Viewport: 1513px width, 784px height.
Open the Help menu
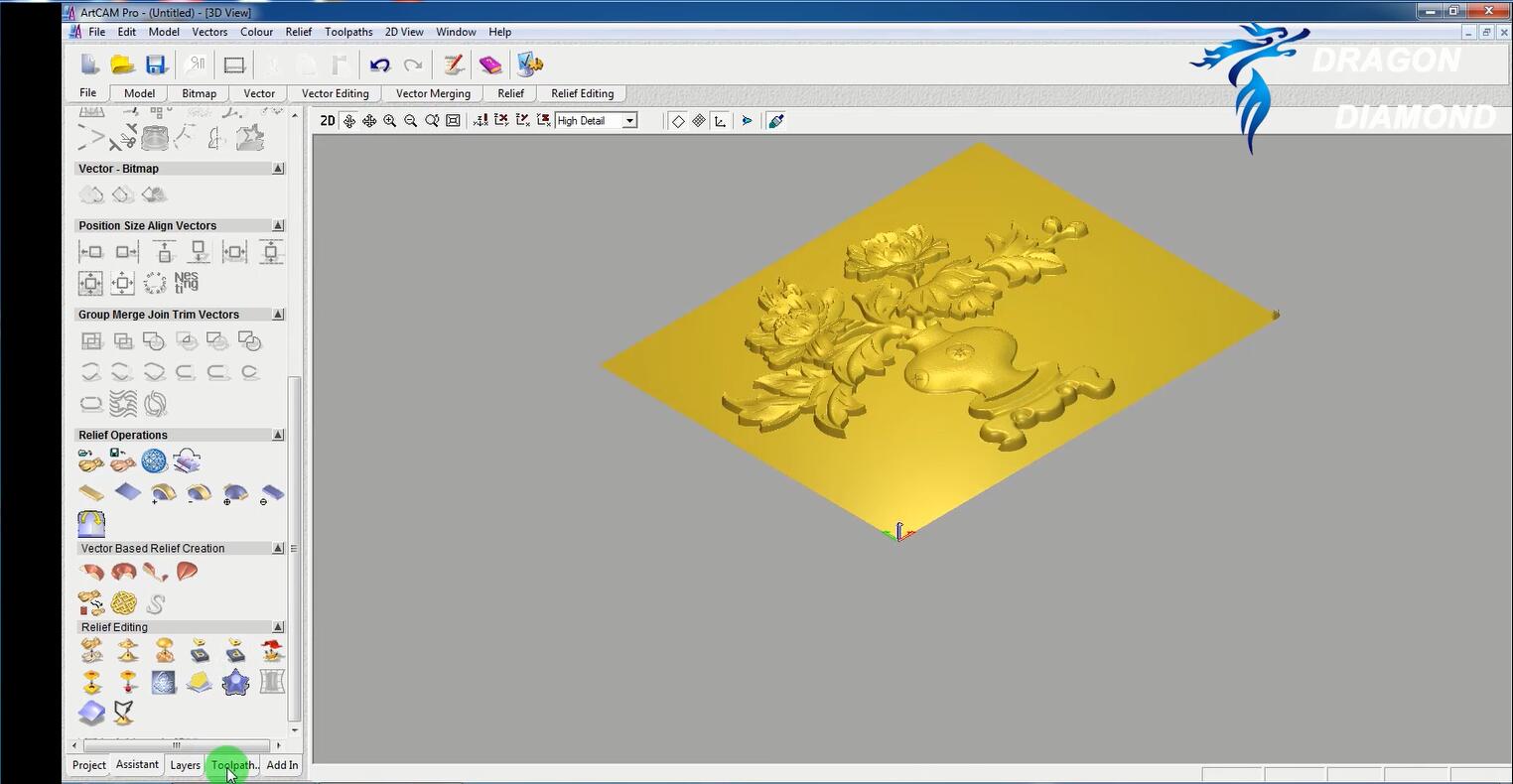tap(500, 32)
